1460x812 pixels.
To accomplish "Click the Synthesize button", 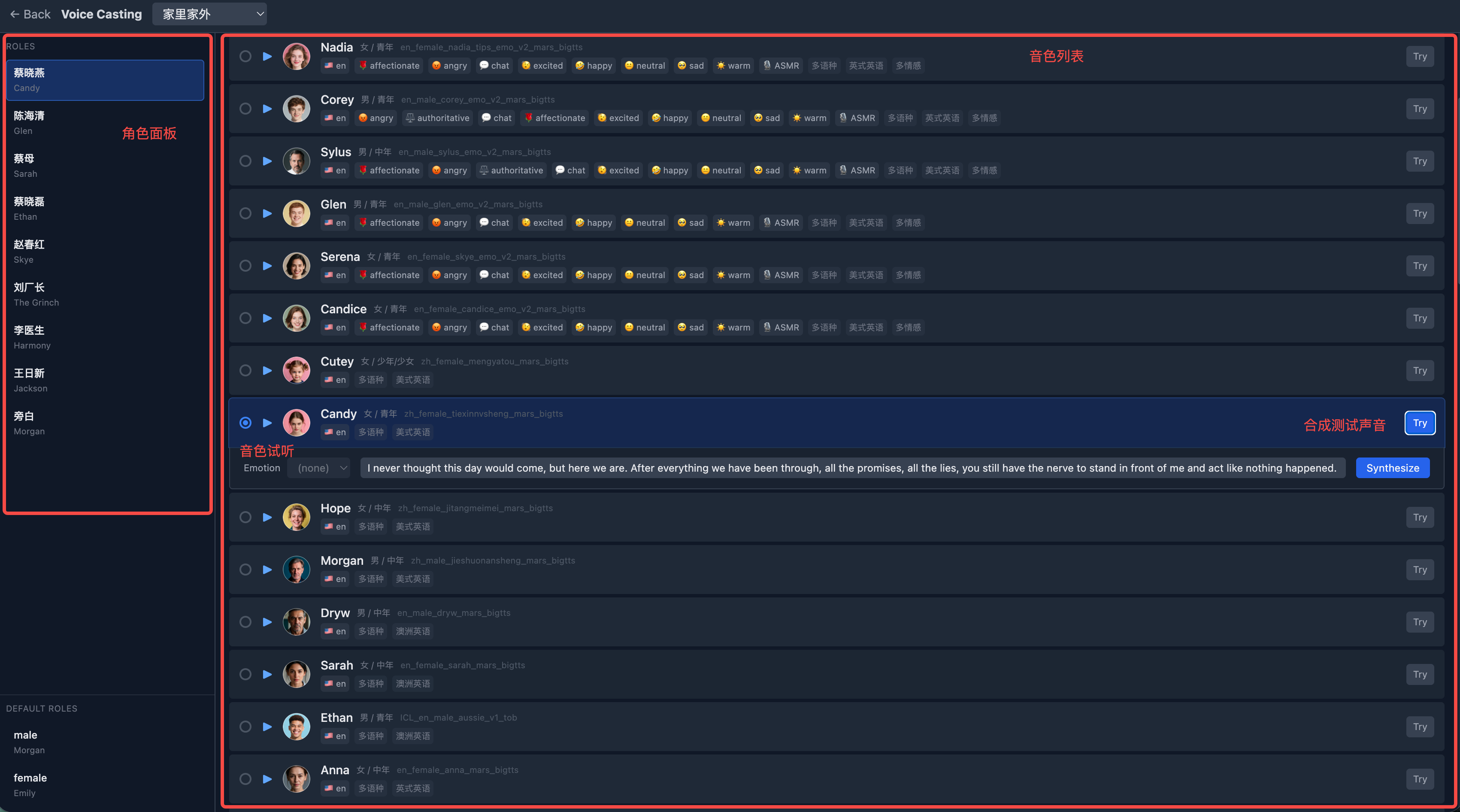I will pos(1392,468).
